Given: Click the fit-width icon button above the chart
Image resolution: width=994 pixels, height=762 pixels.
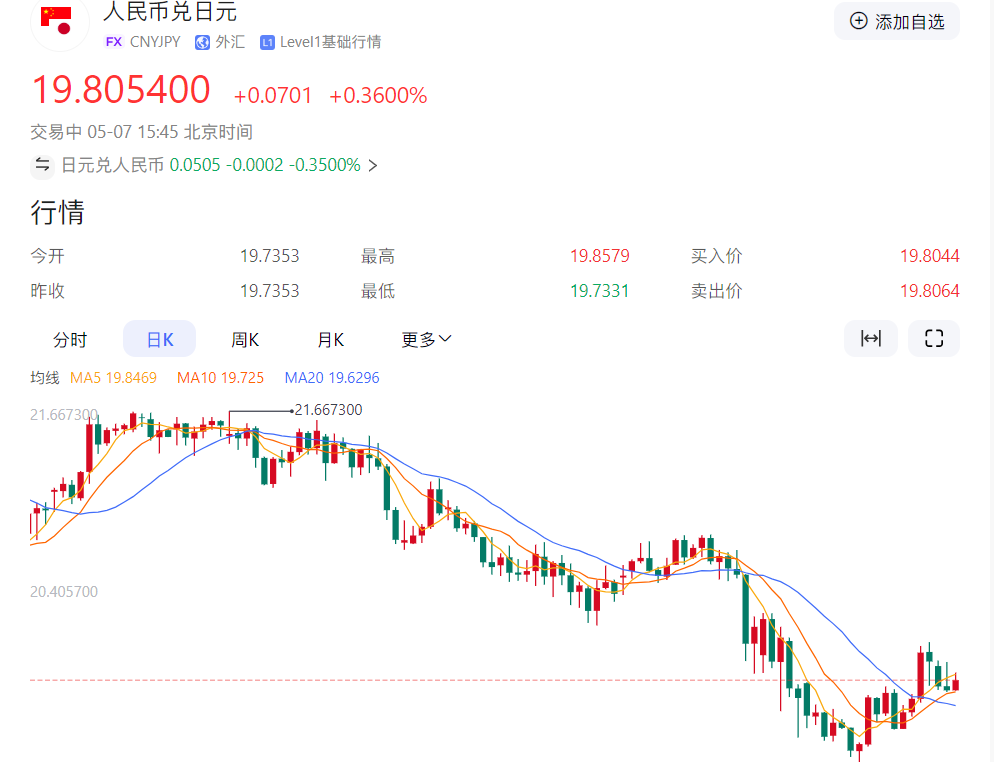Looking at the screenshot, I should (x=870, y=339).
